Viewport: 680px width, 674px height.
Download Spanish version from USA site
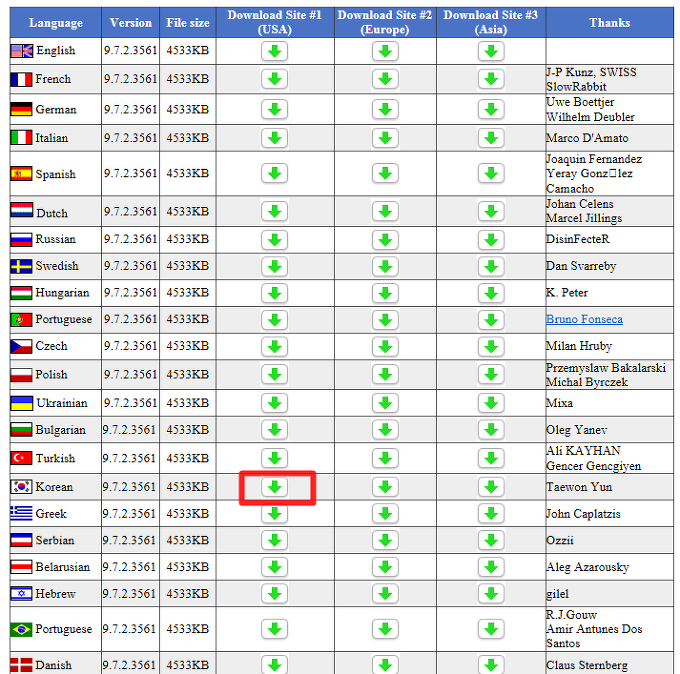tap(275, 173)
